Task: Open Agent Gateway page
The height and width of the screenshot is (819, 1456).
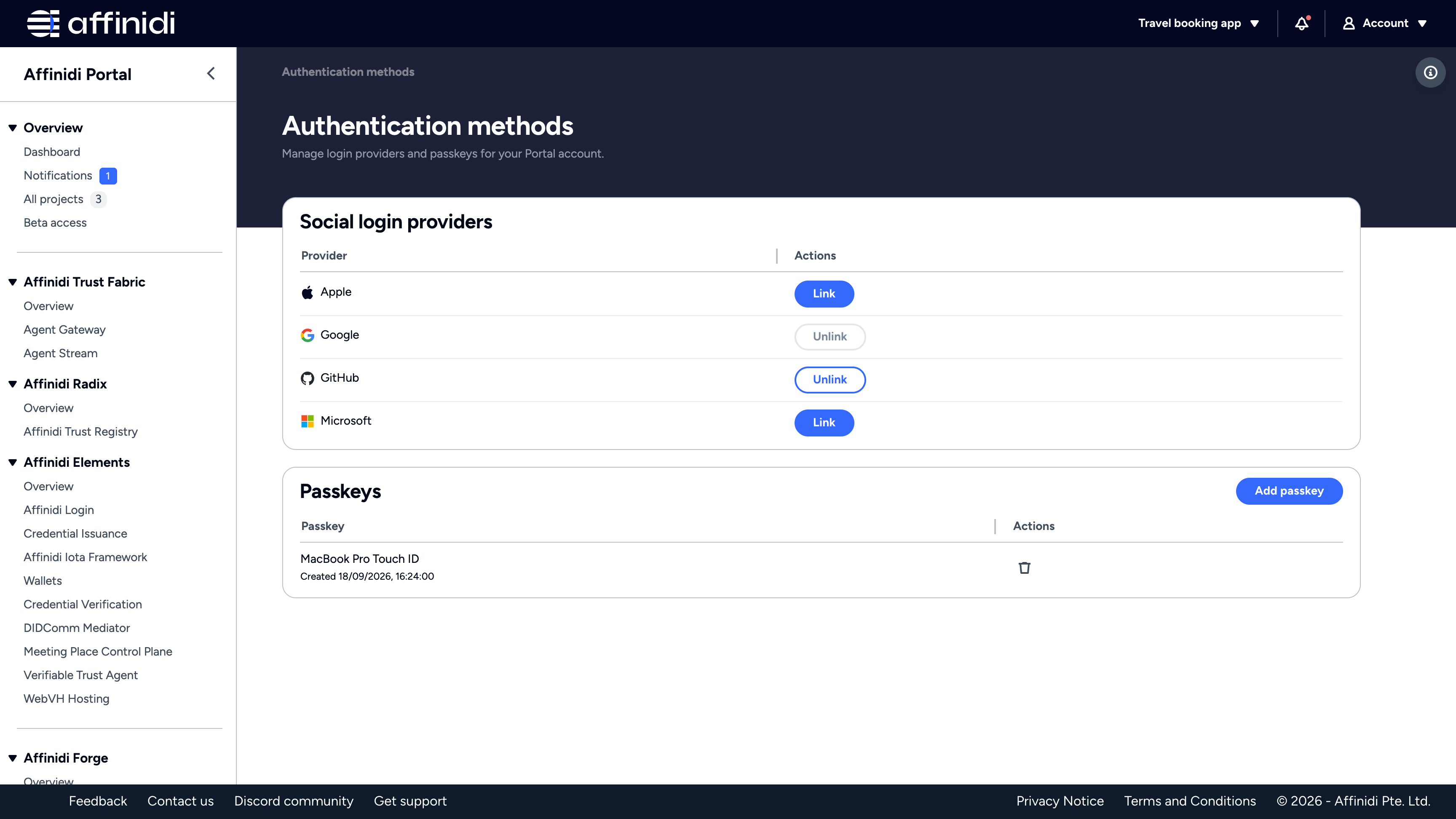Action: 64,330
